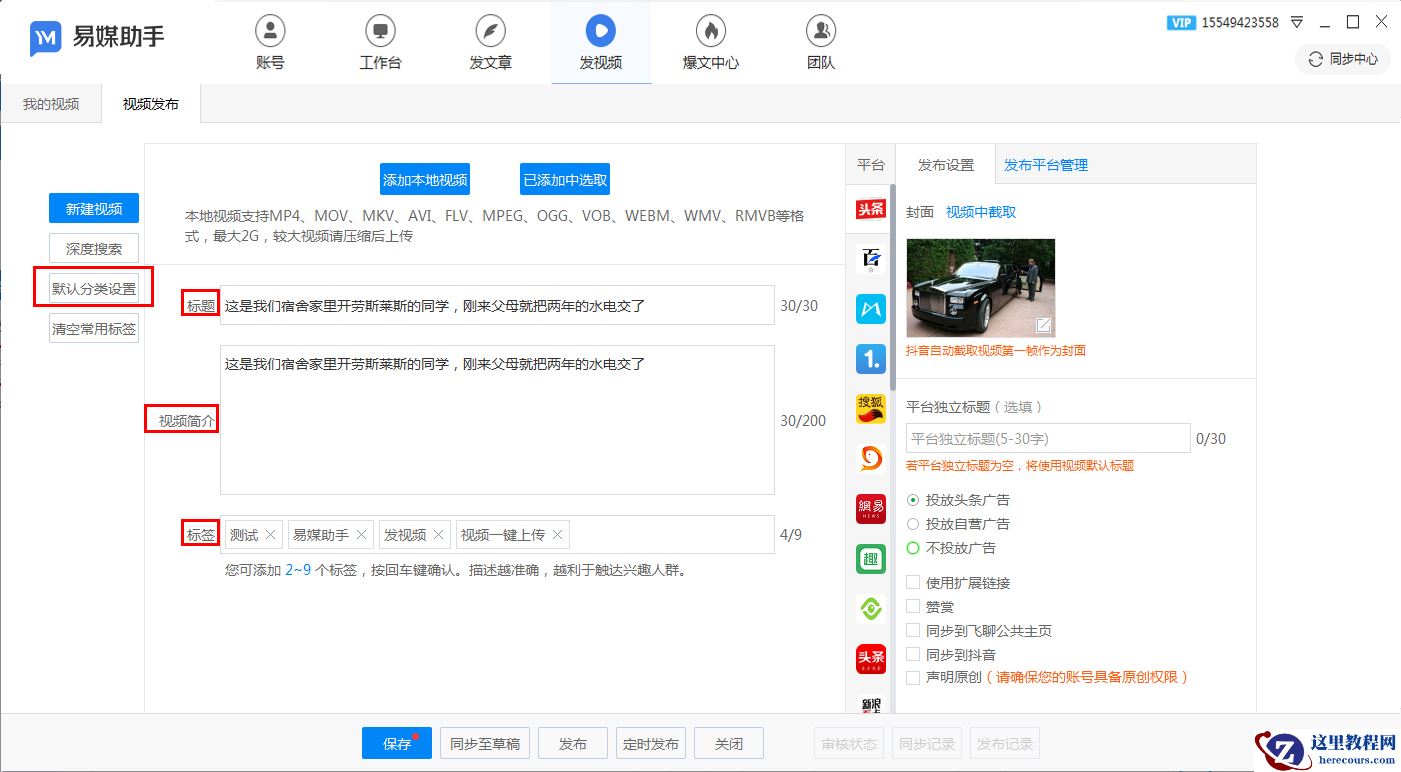Screen dimensions: 1401x772
Task: Select the 搜狐 platform icon
Action: point(871,409)
